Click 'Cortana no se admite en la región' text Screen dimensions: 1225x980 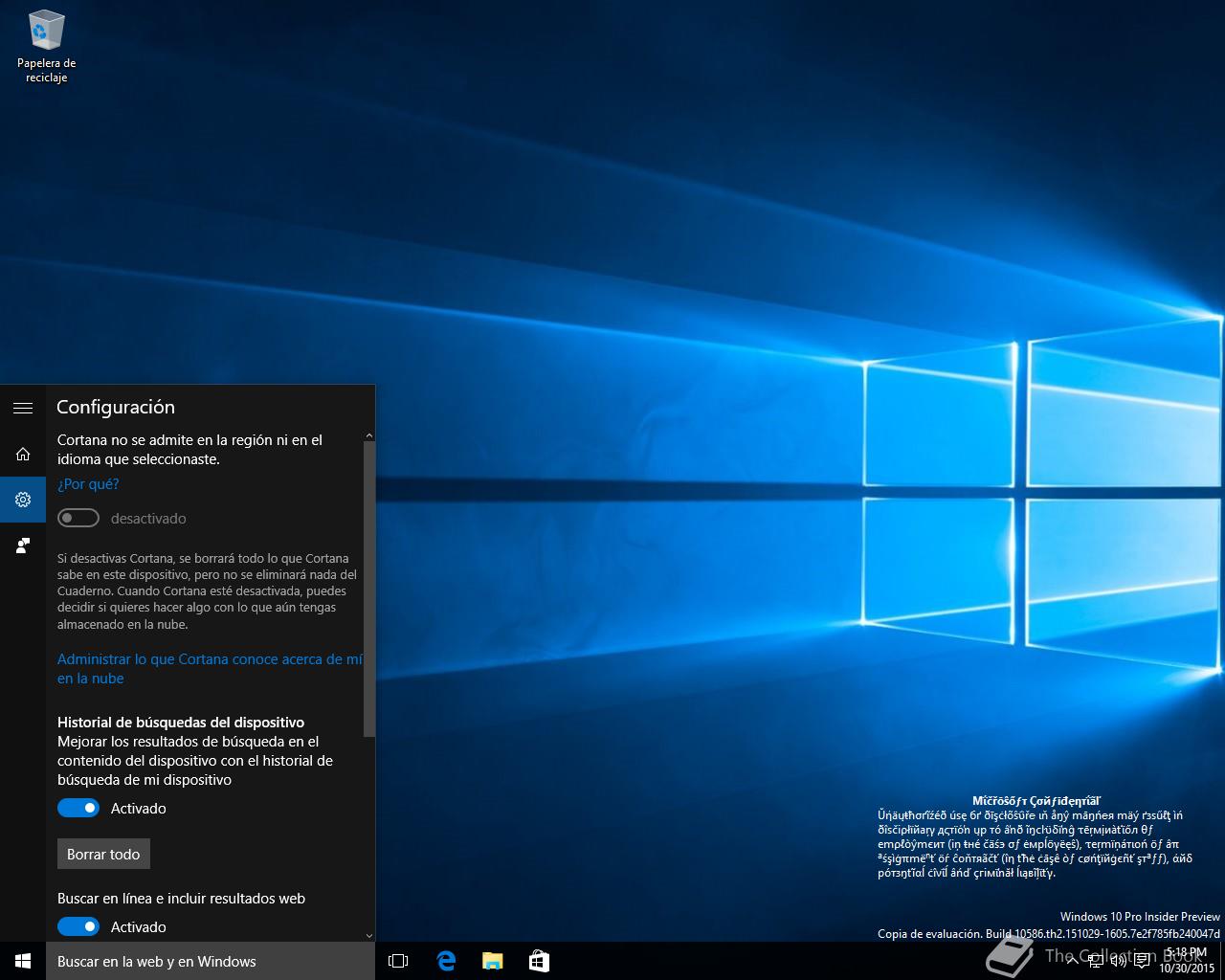click(x=189, y=450)
